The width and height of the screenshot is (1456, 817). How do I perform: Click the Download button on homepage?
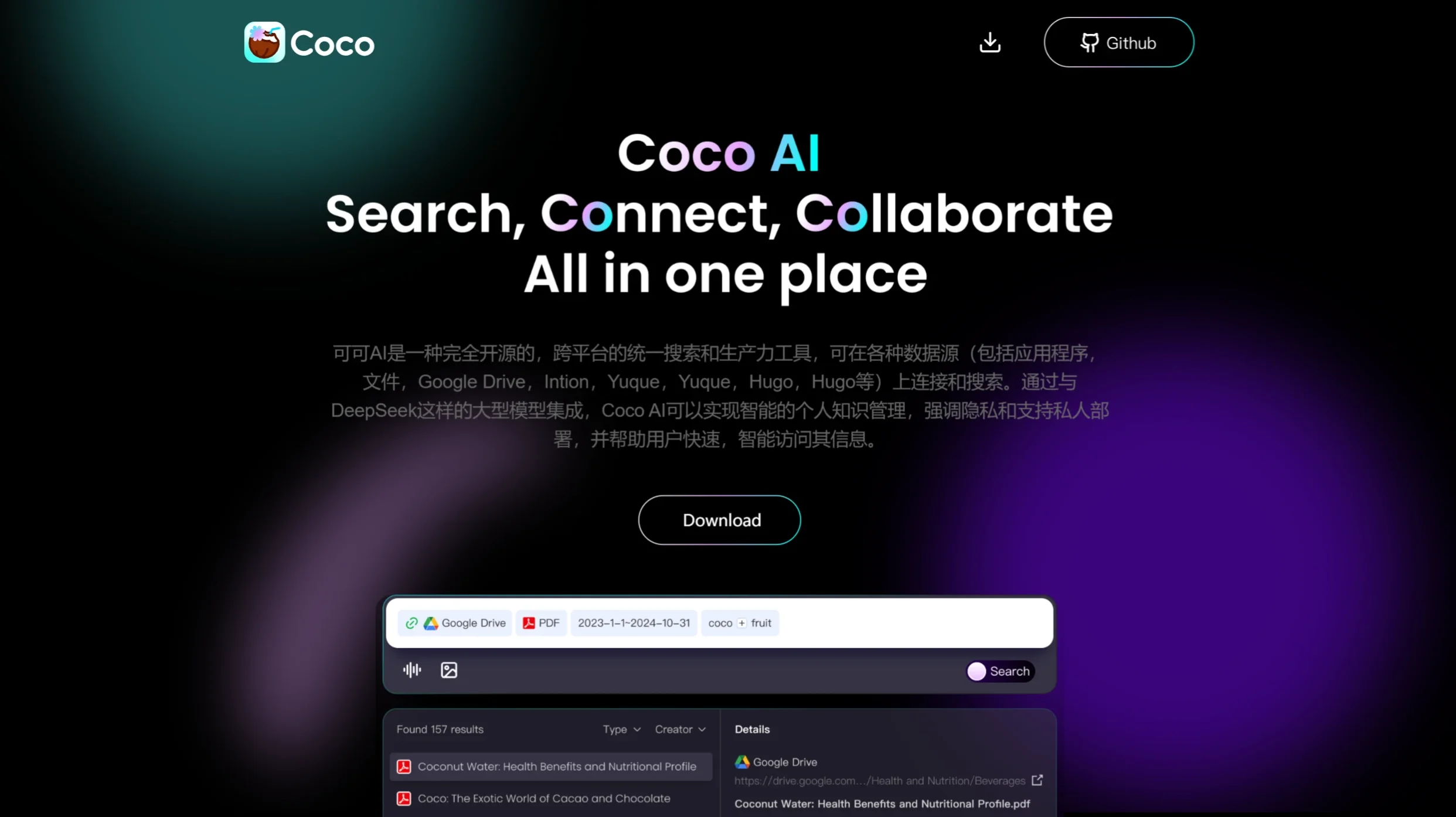pos(720,520)
